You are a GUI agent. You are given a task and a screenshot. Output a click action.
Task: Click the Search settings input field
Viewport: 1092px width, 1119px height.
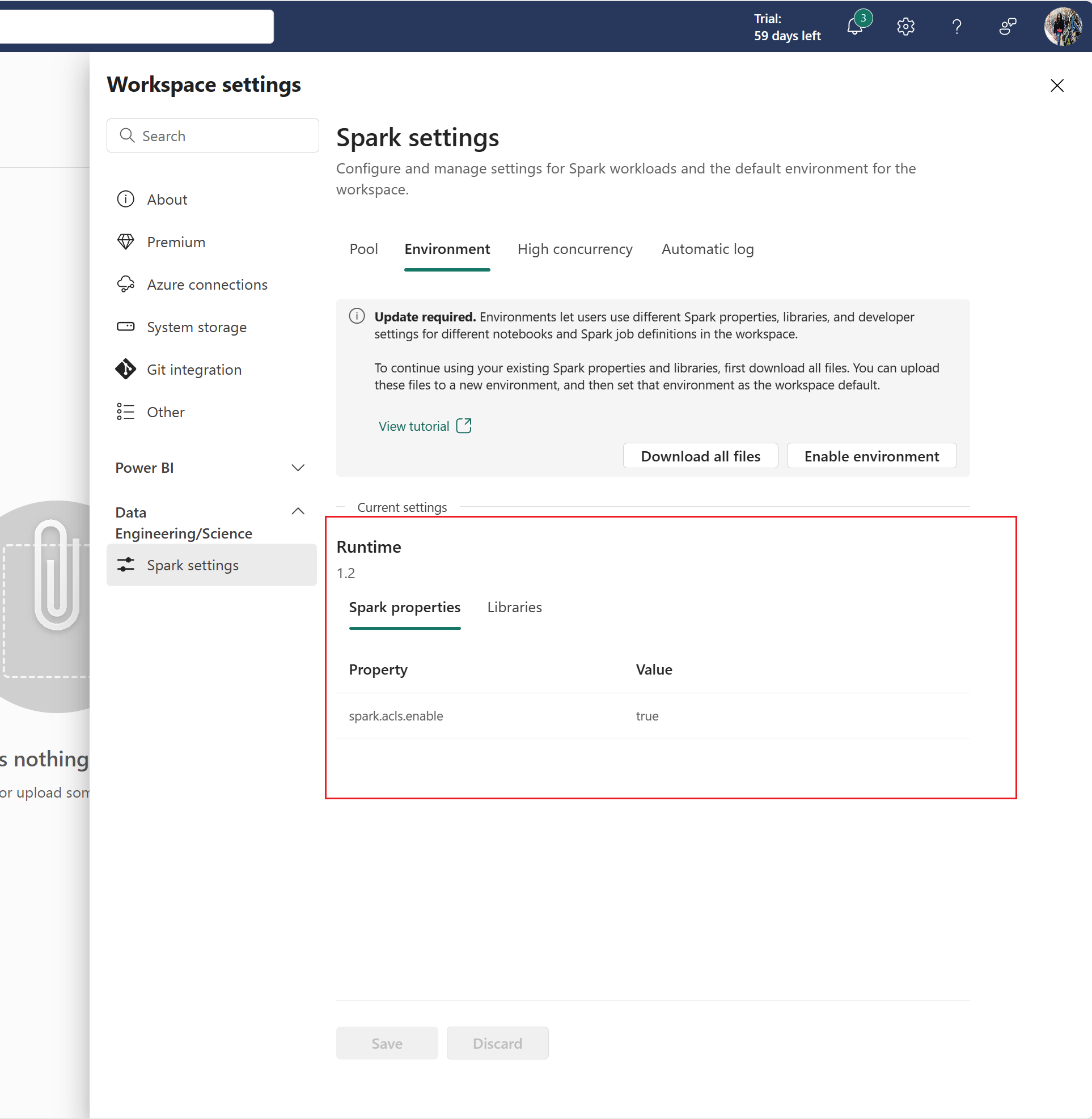tap(209, 136)
